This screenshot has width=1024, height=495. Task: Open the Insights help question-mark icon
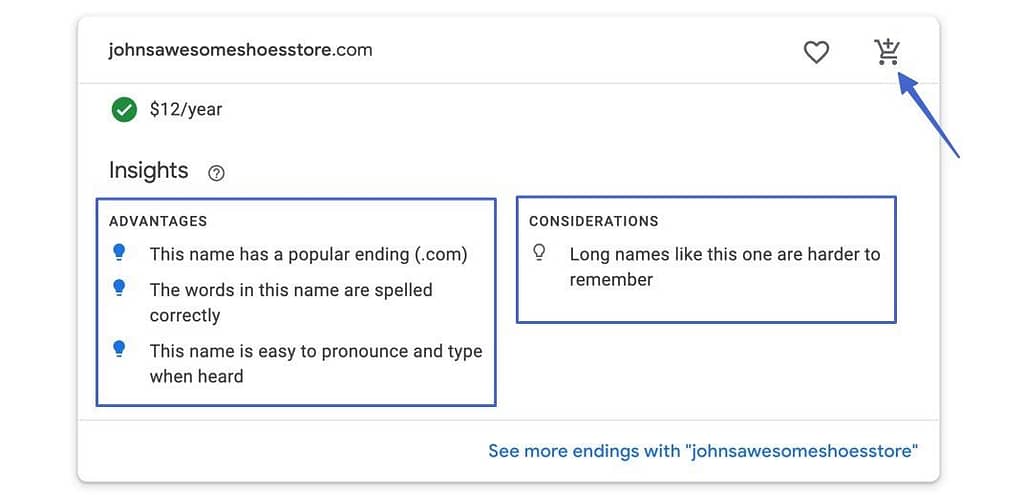point(216,173)
